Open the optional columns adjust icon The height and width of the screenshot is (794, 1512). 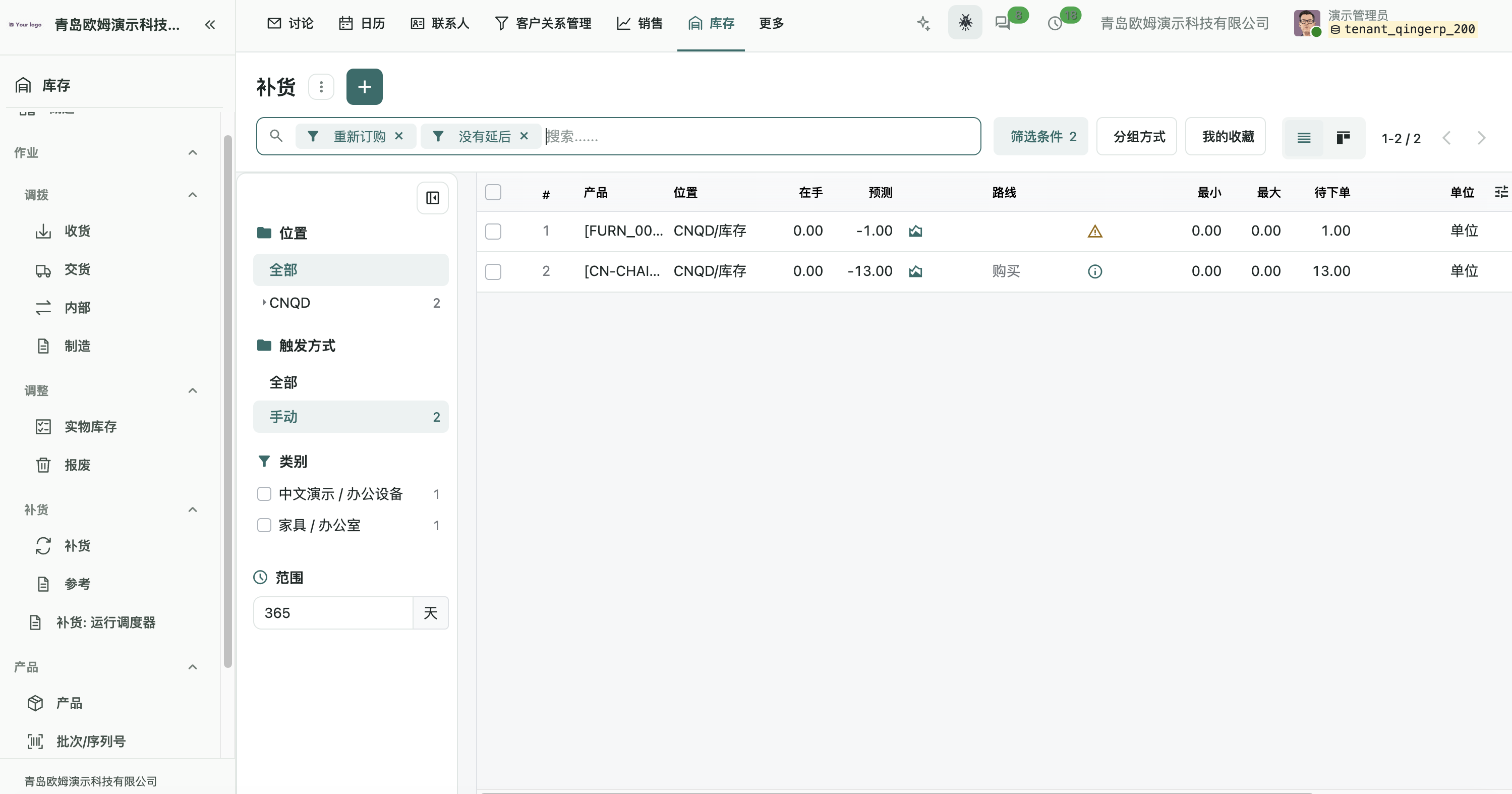[1501, 192]
